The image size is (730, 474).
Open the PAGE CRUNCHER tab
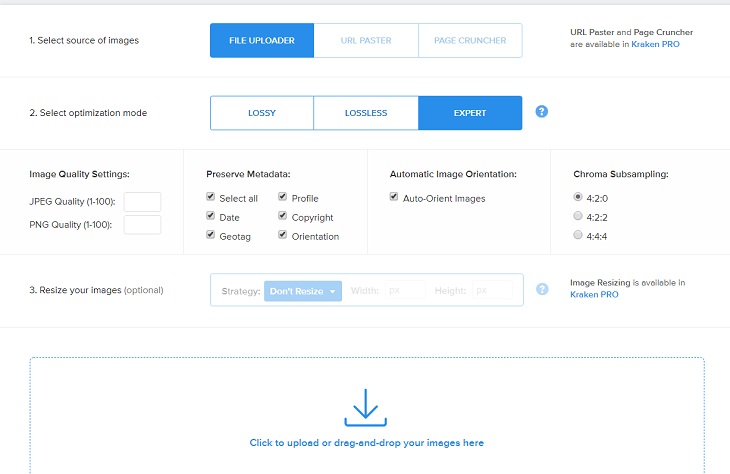(x=470, y=41)
